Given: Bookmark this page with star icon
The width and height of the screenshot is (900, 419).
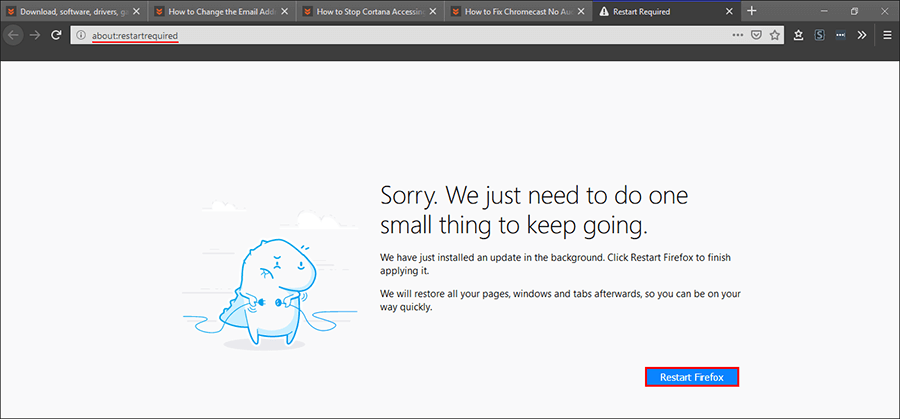Looking at the screenshot, I should pos(774,36).
